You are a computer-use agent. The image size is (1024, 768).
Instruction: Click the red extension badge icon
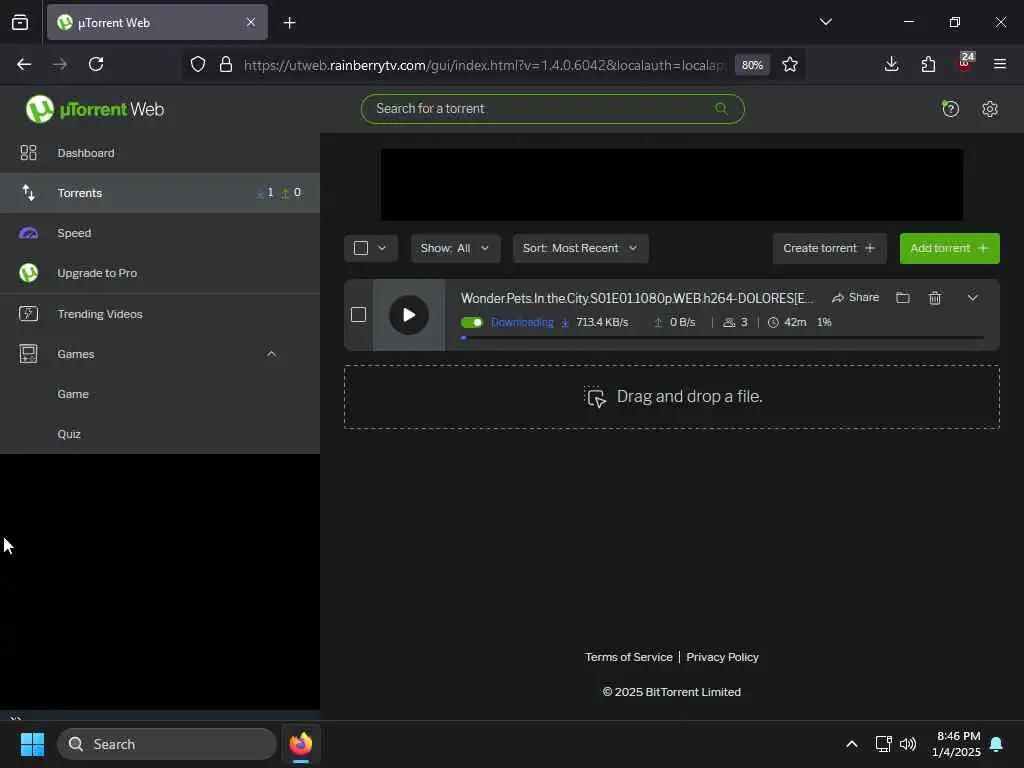[965, 62]
